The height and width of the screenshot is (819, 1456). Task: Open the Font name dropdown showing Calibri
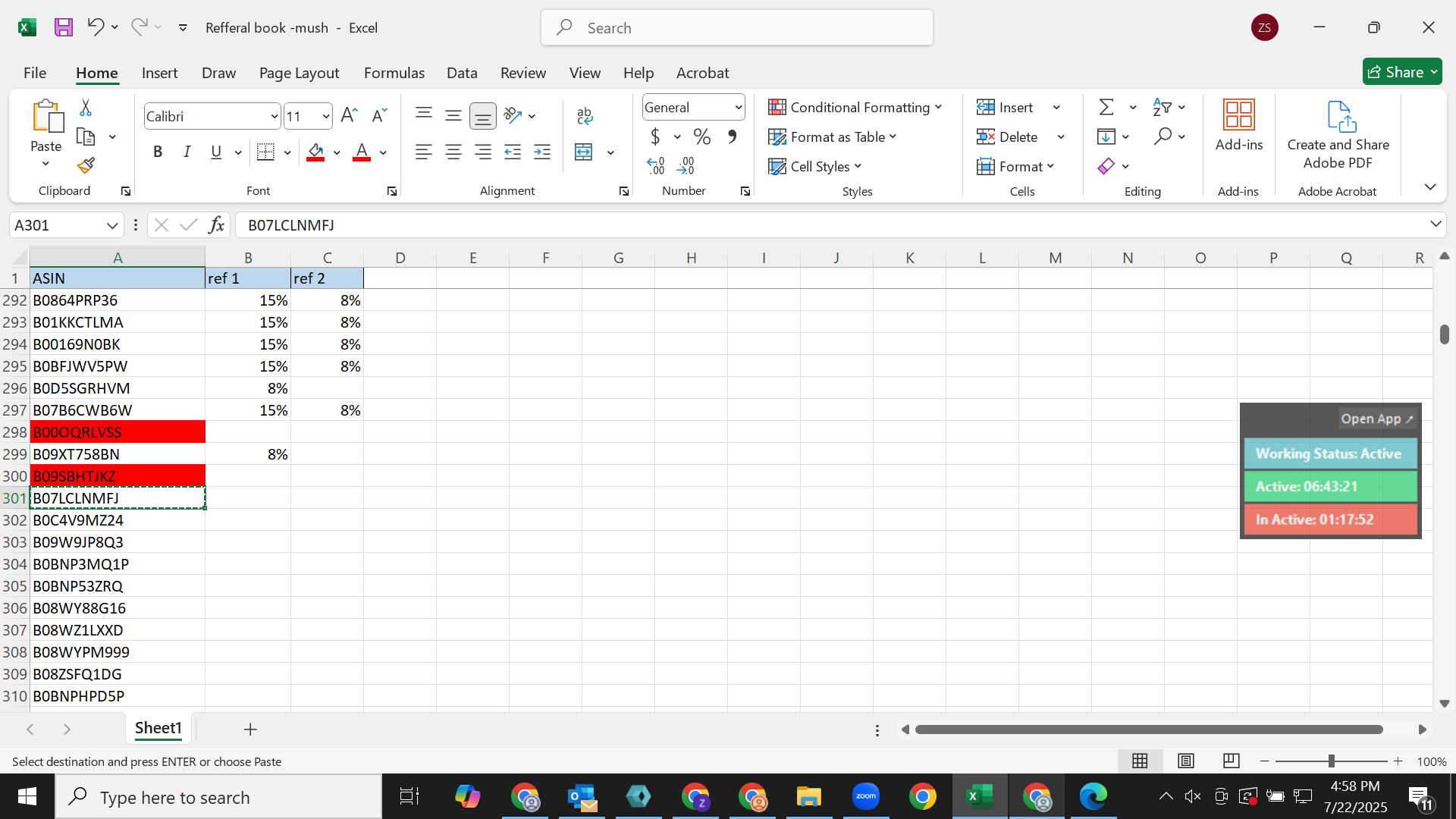click(x=274, y=117)
